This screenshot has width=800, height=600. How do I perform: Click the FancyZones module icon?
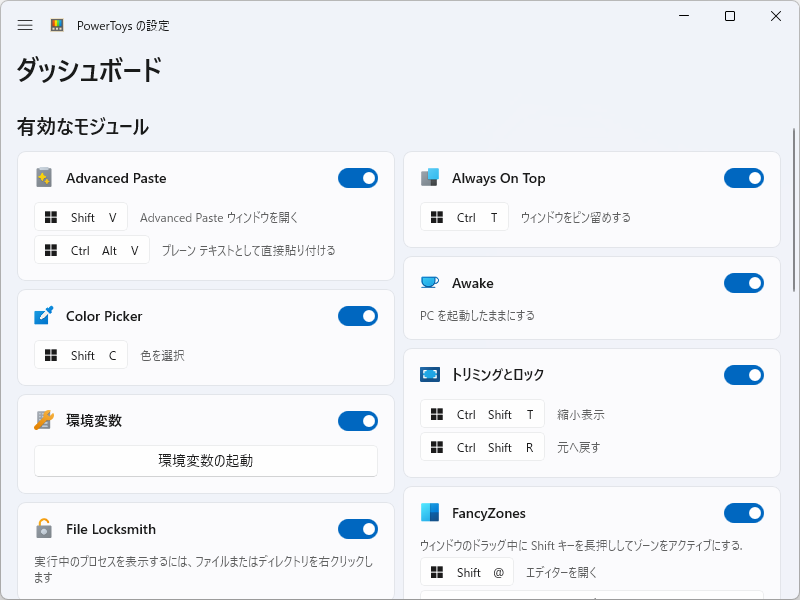coord(432,512)
